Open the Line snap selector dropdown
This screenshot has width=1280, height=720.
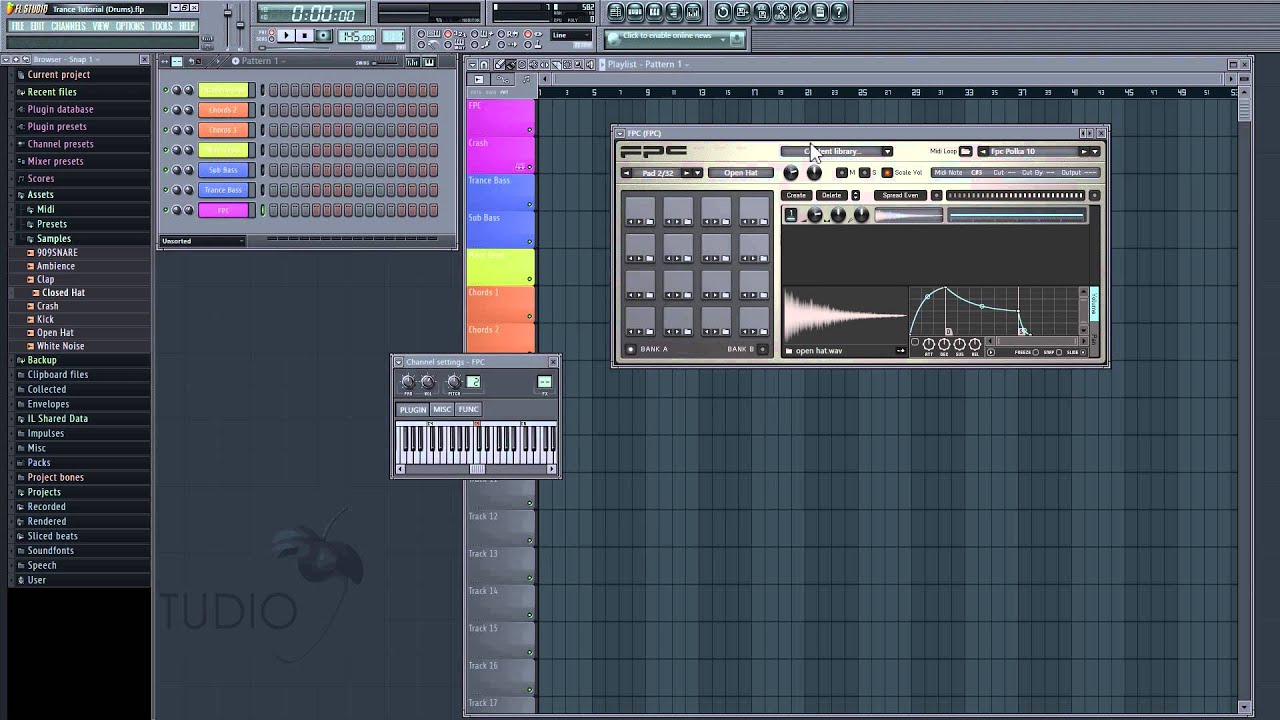572,35
